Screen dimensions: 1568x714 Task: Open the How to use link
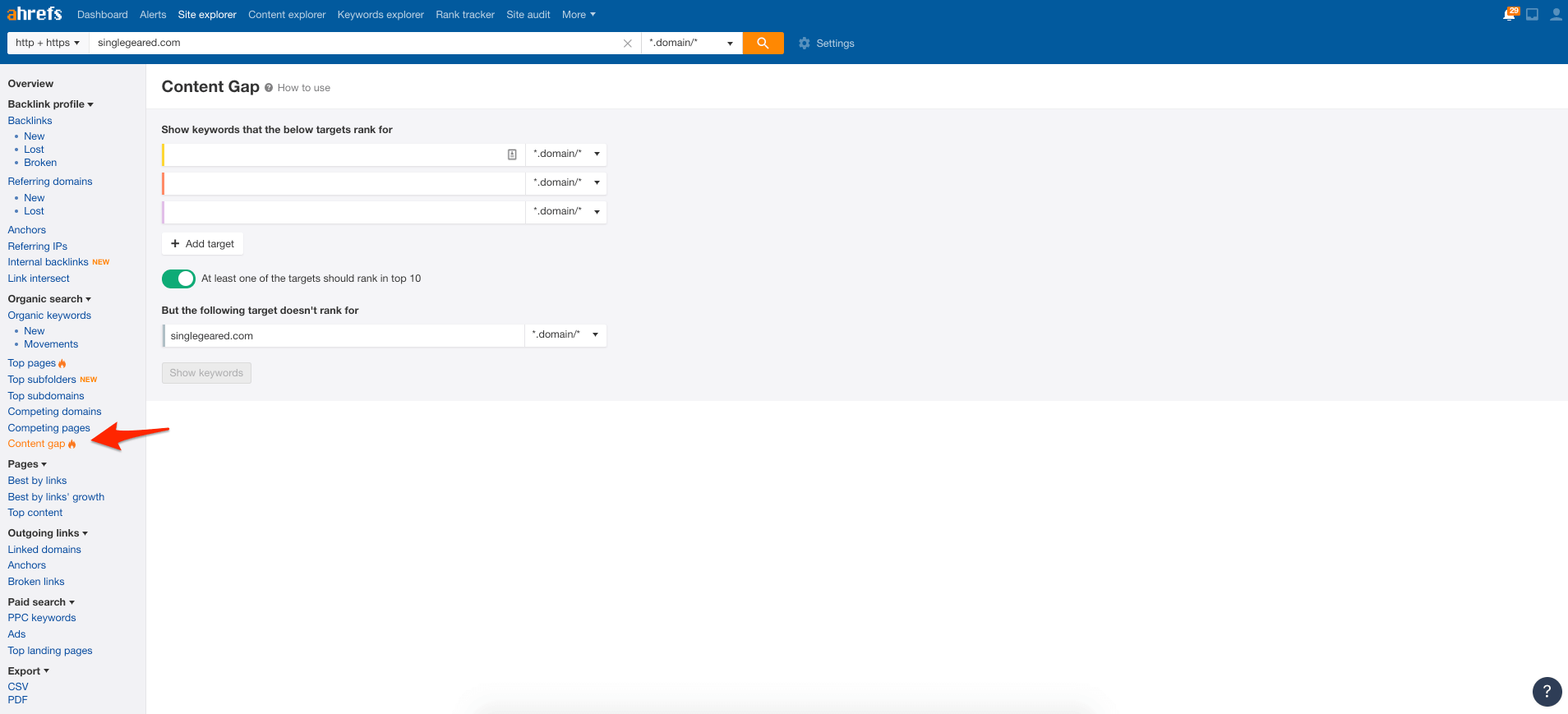point(304,88)
